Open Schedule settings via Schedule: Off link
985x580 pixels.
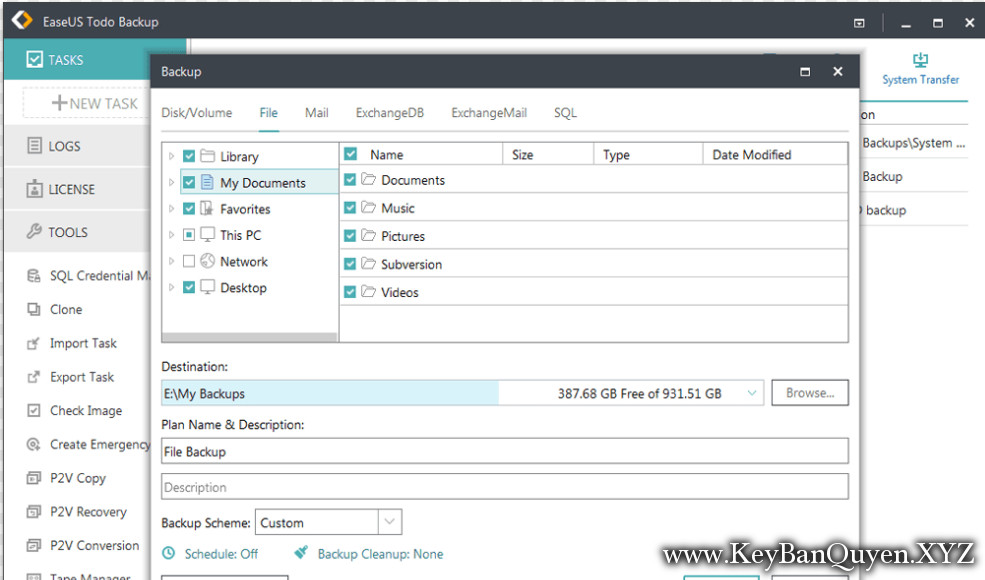pos(221,553)
